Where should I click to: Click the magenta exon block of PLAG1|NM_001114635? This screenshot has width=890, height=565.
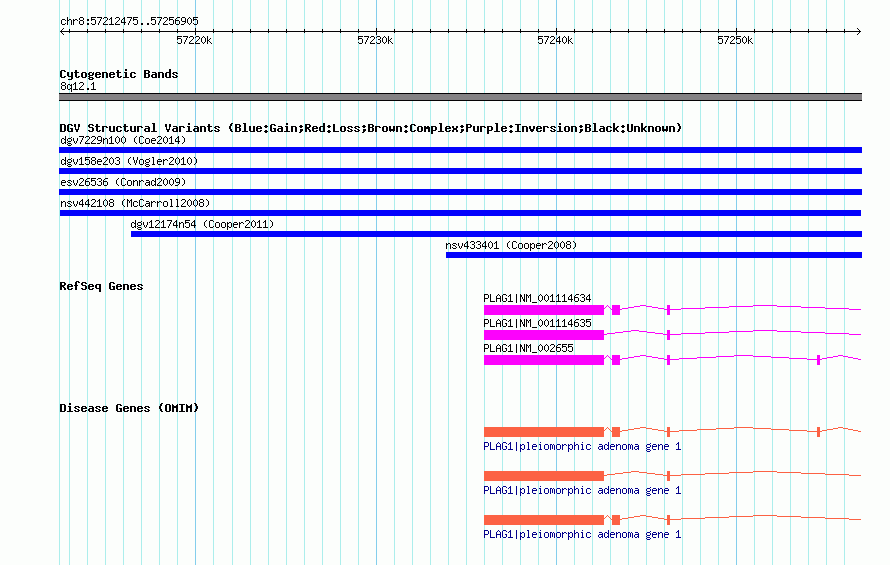[x=544, y=335]
